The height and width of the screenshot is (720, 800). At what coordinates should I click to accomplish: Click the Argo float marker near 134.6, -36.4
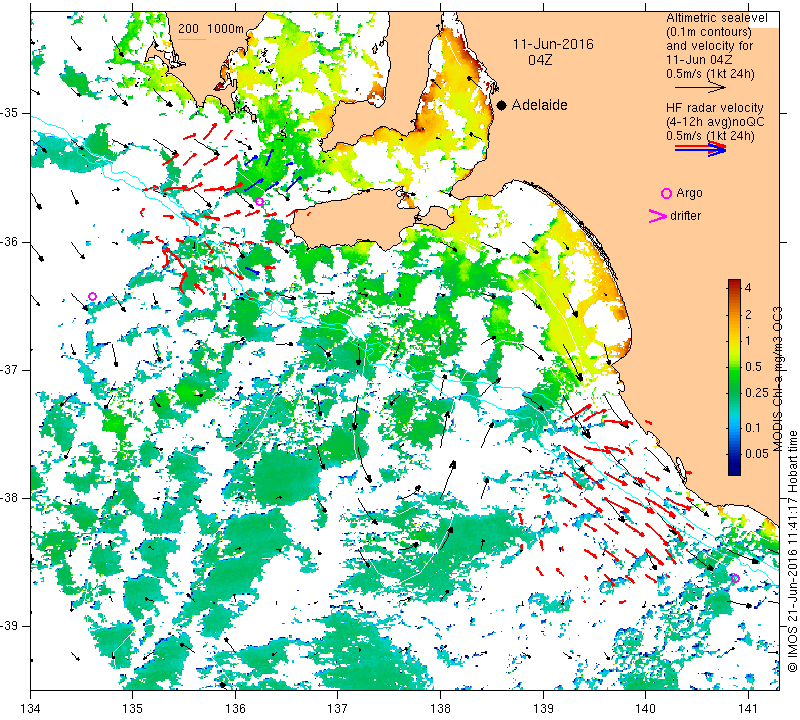click(92, 296)
